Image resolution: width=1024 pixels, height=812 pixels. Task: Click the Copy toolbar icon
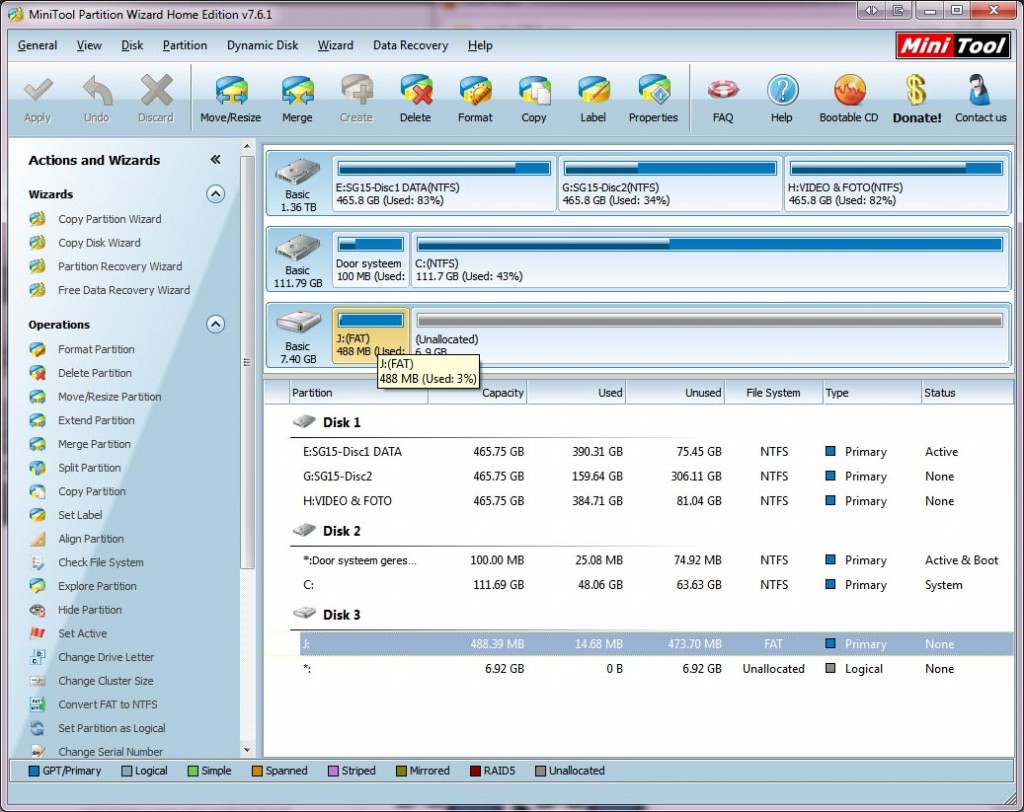click(x=534, y=90)
